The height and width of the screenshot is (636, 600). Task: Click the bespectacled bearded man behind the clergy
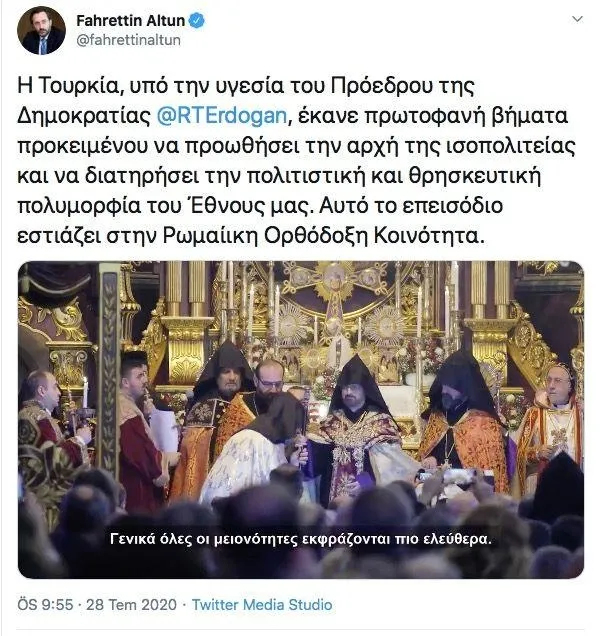[268, 382]
